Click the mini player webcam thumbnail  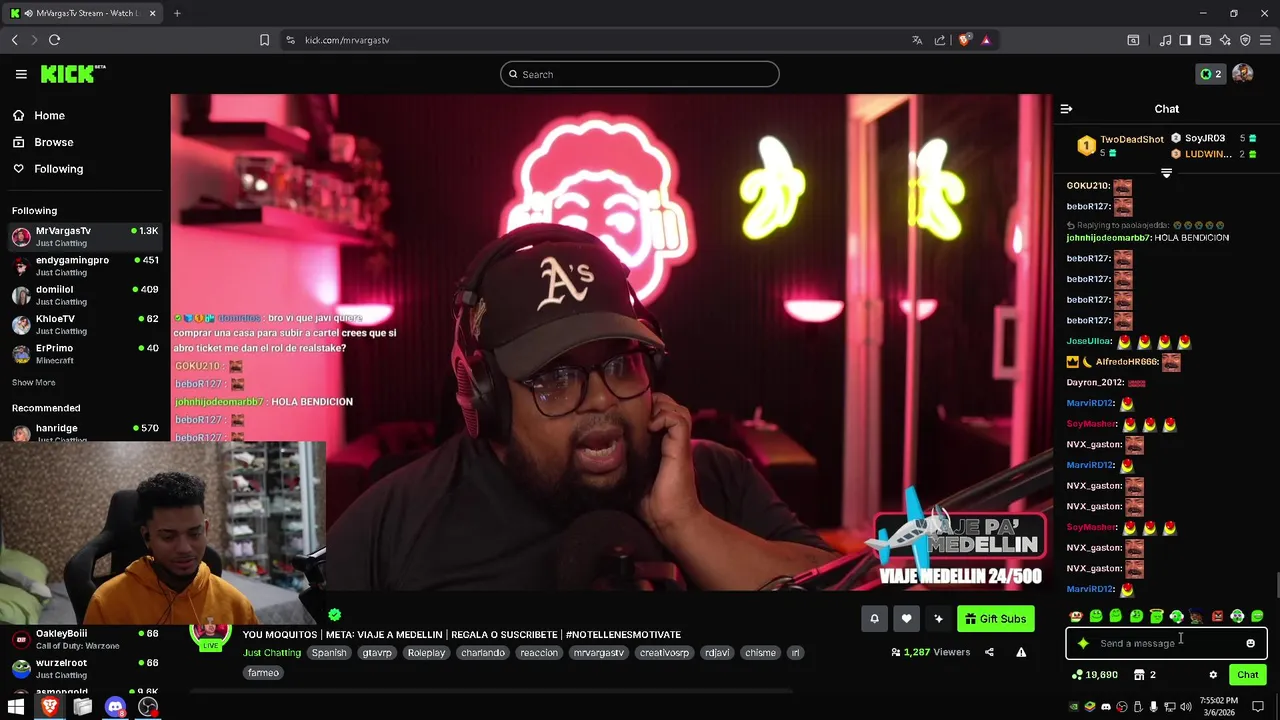click(x=163, y=533)
